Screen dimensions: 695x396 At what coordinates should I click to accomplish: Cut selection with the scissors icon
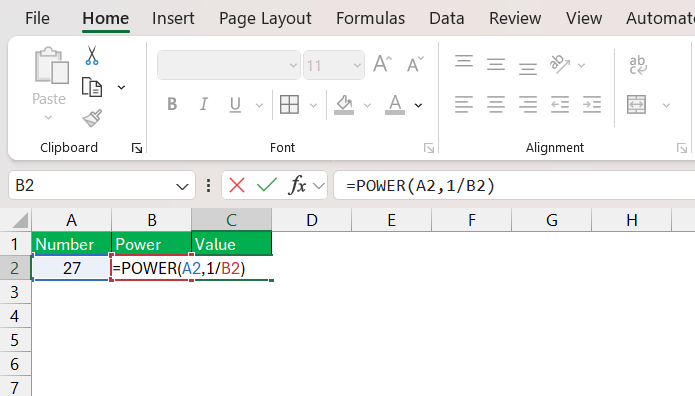pyautogui.click(x=92, y=55)
